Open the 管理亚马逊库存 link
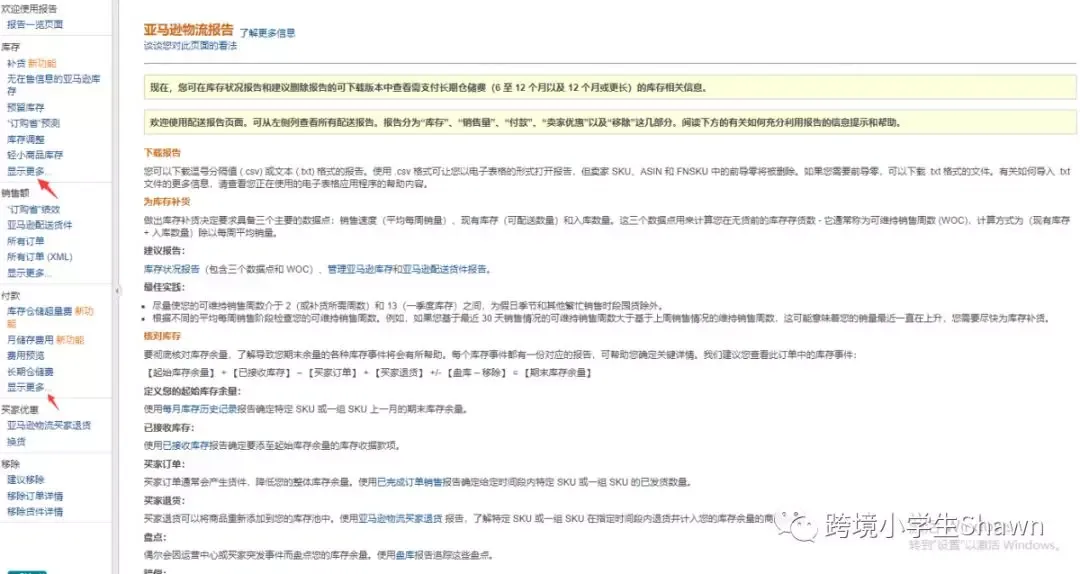The image size is (1080, 574). click(360, 269)
